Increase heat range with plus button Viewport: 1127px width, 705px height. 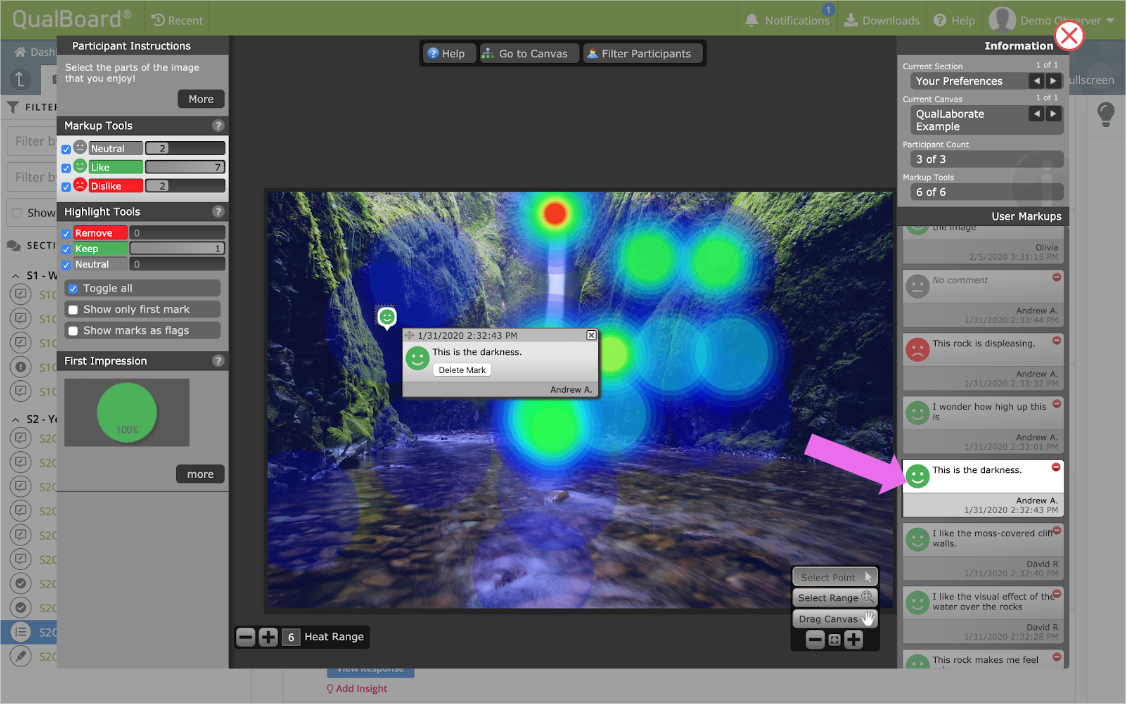[268, 637]
